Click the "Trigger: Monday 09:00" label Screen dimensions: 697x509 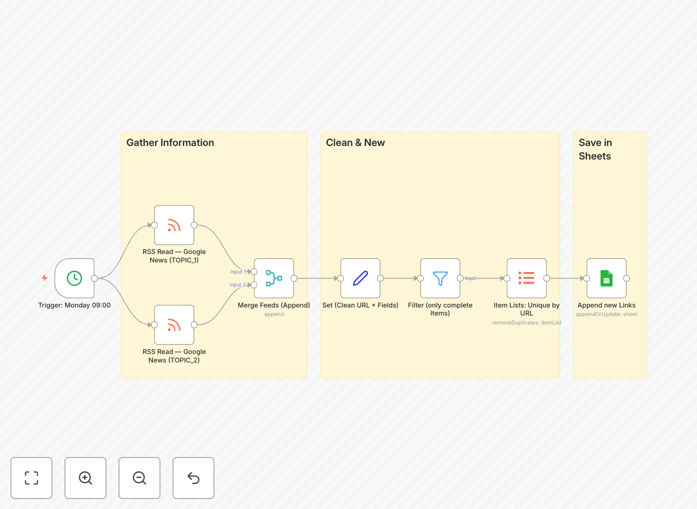pos(74,305)
